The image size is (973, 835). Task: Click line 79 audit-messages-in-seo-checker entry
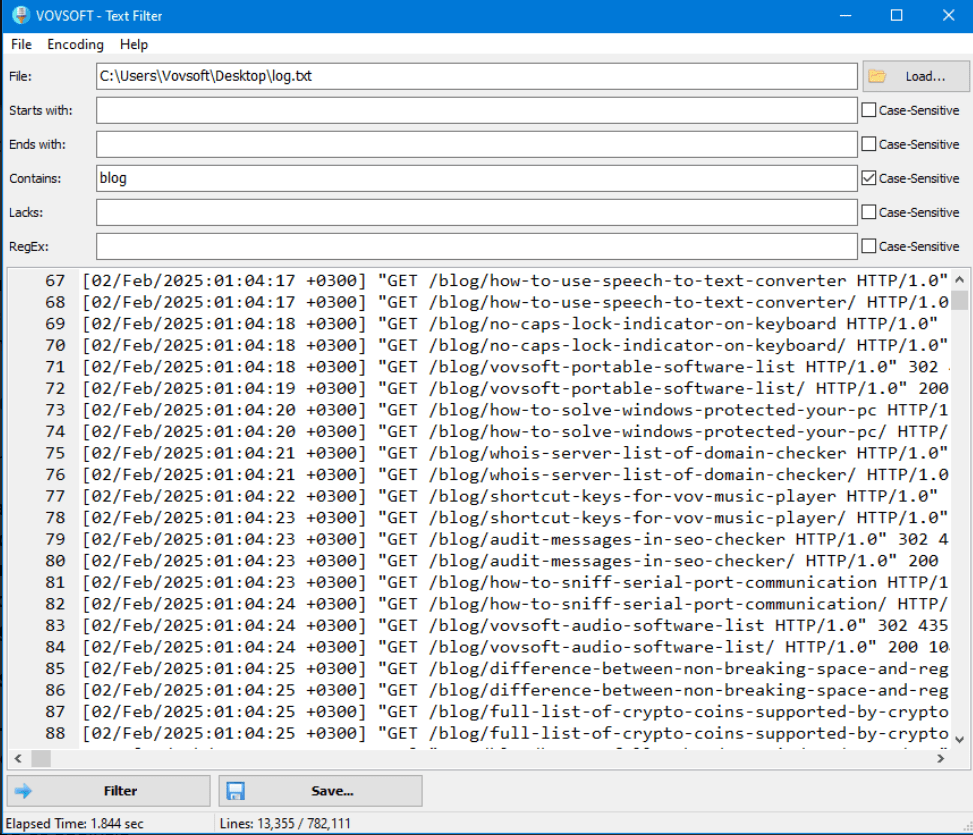(515, 539)
